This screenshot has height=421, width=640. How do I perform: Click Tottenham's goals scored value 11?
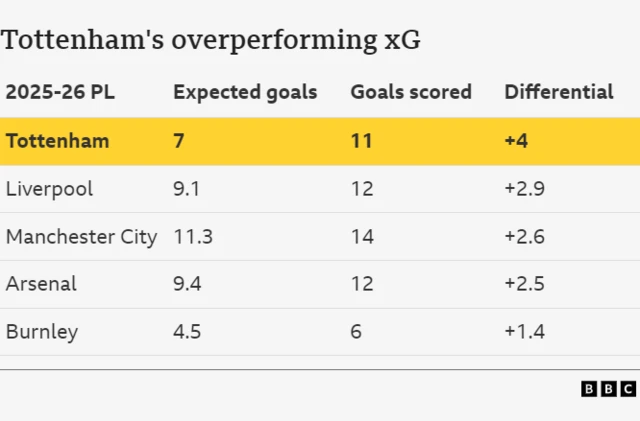tap(361, 141)
